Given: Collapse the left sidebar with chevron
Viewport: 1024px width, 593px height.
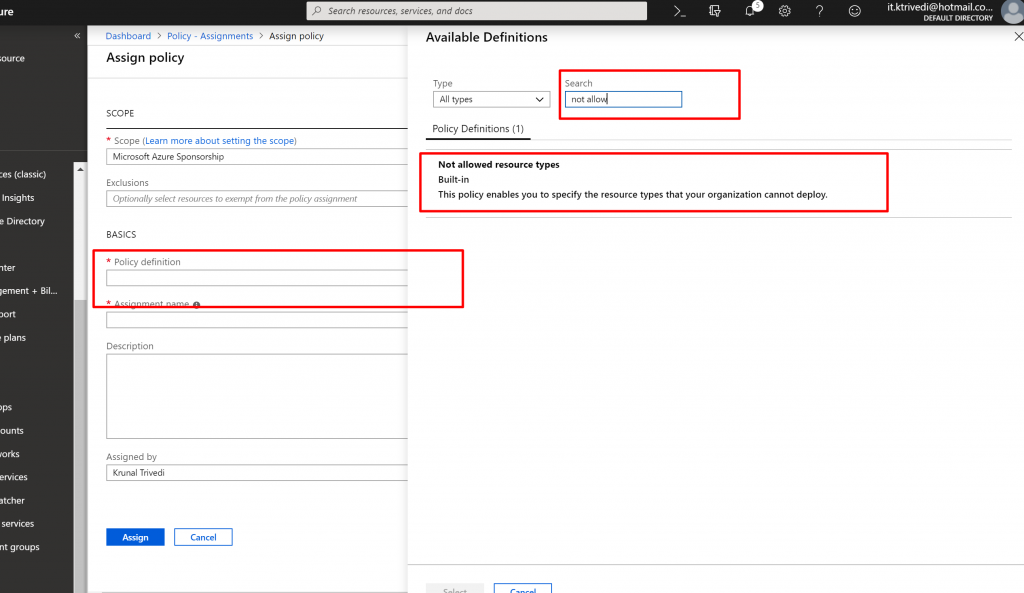Looking at the screenshot, I should click(77, 36).
